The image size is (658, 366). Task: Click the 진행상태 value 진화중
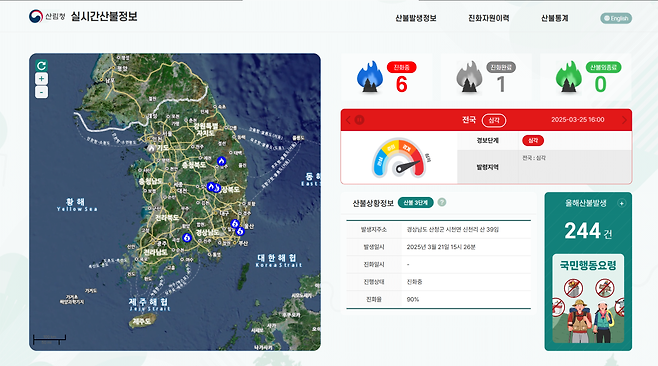click(x=414, y=282)
